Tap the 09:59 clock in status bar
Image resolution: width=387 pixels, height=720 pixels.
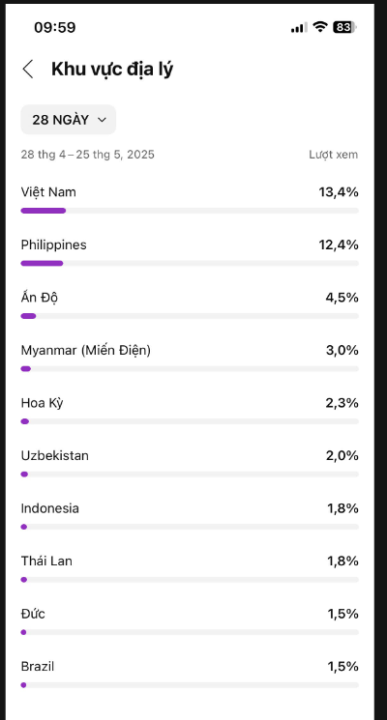click(x=55, y=28)
